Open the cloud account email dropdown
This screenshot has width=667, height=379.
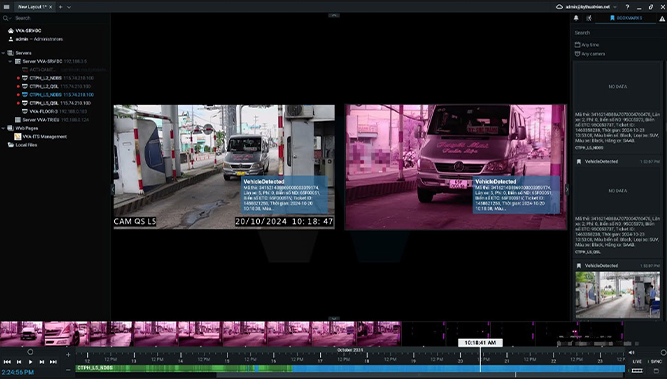click(590, 7)
